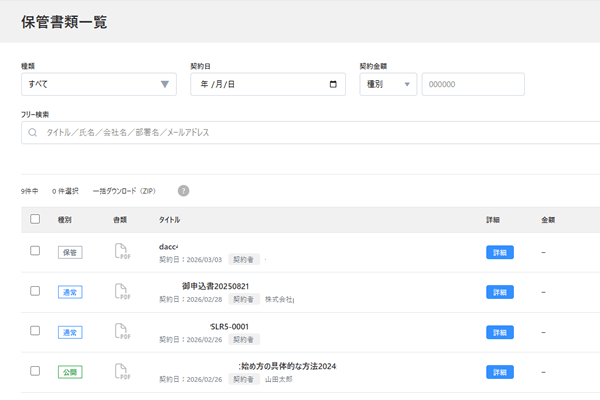Click the 金額 column header

(x=548, y=220)
